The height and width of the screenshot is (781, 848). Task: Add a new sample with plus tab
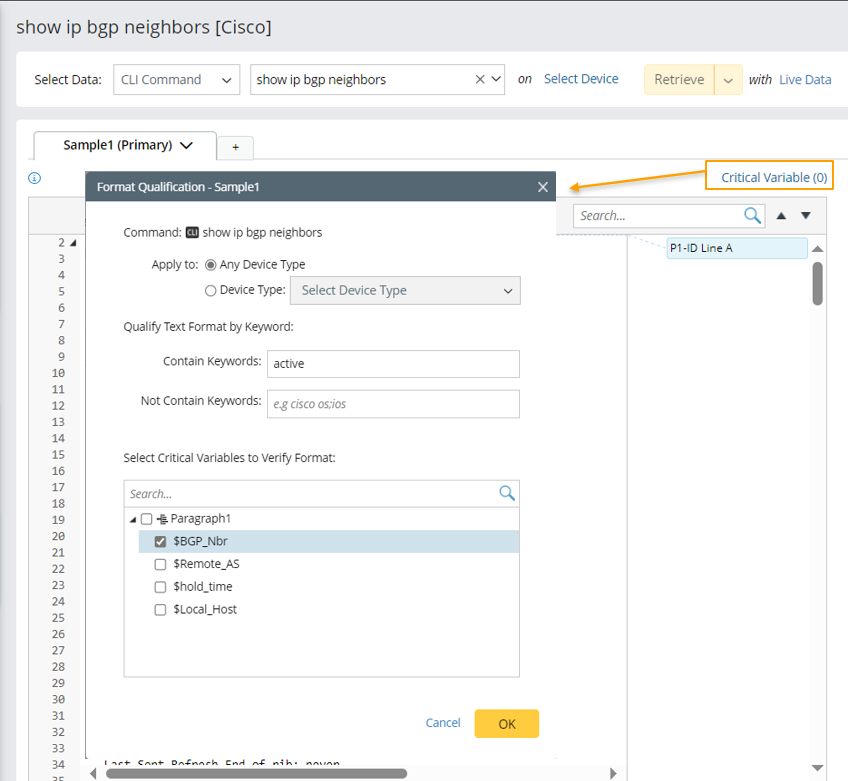coord(236,147)
